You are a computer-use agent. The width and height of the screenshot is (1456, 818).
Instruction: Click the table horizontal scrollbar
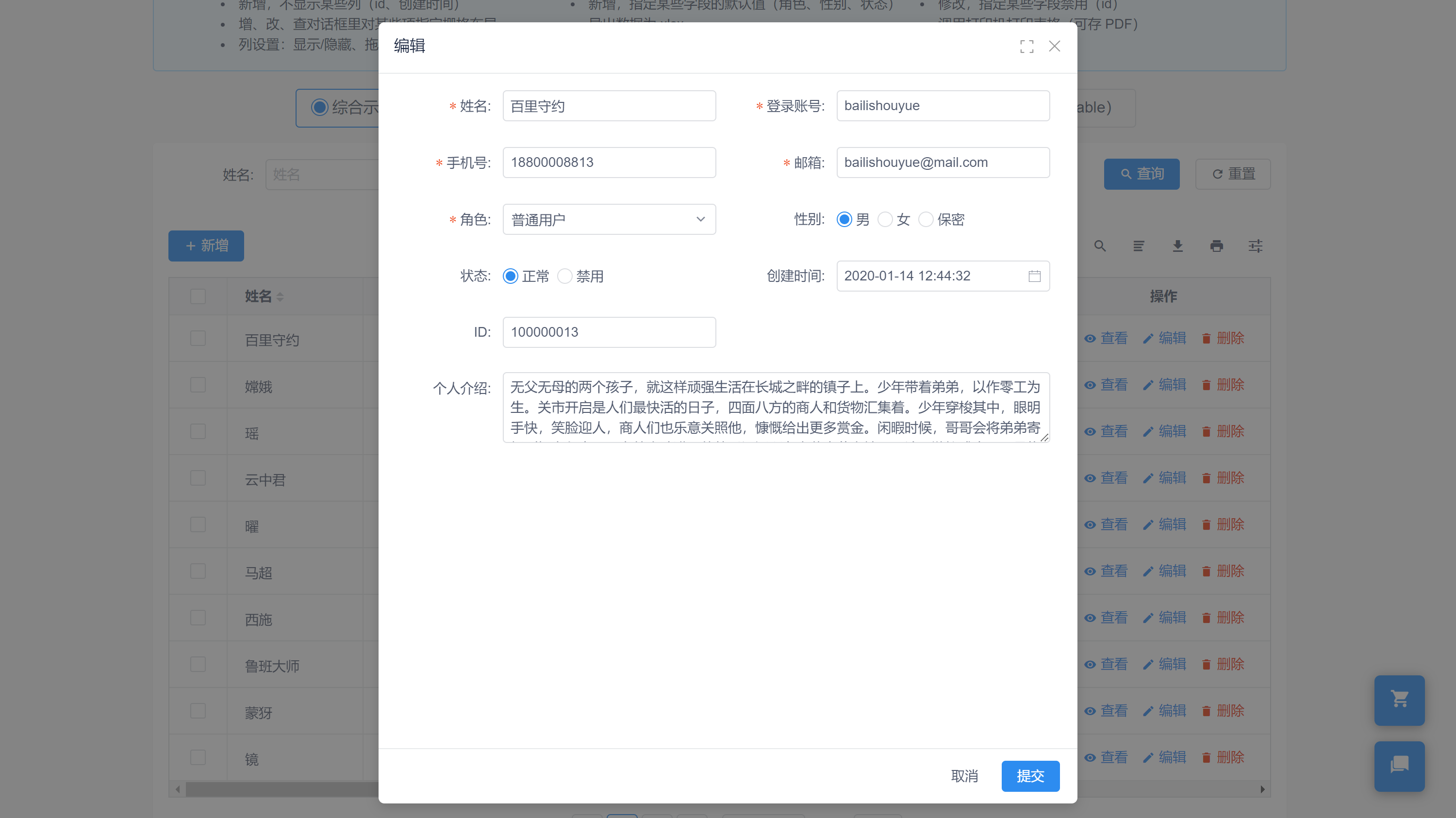pos(282,789)
